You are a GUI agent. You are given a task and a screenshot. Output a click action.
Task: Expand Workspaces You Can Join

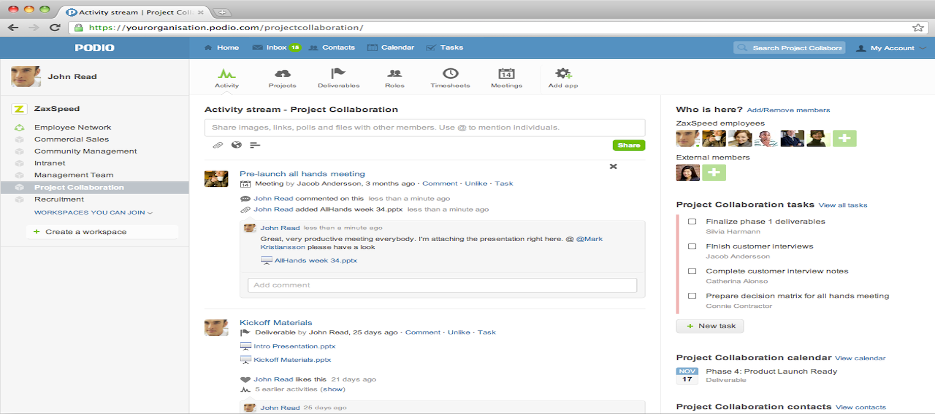point(93,212)
